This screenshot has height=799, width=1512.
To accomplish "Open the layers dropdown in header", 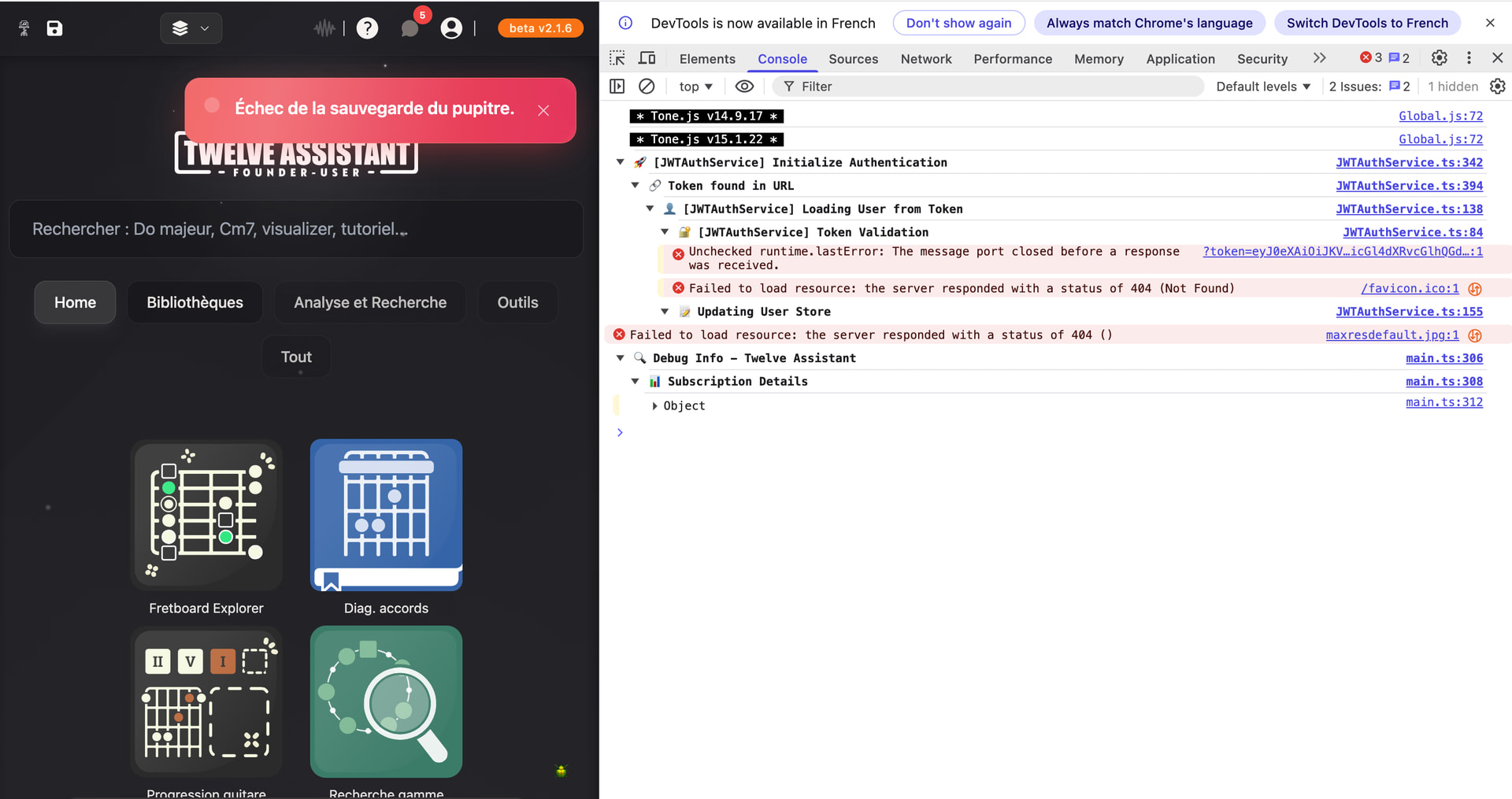I will (191, 28).
